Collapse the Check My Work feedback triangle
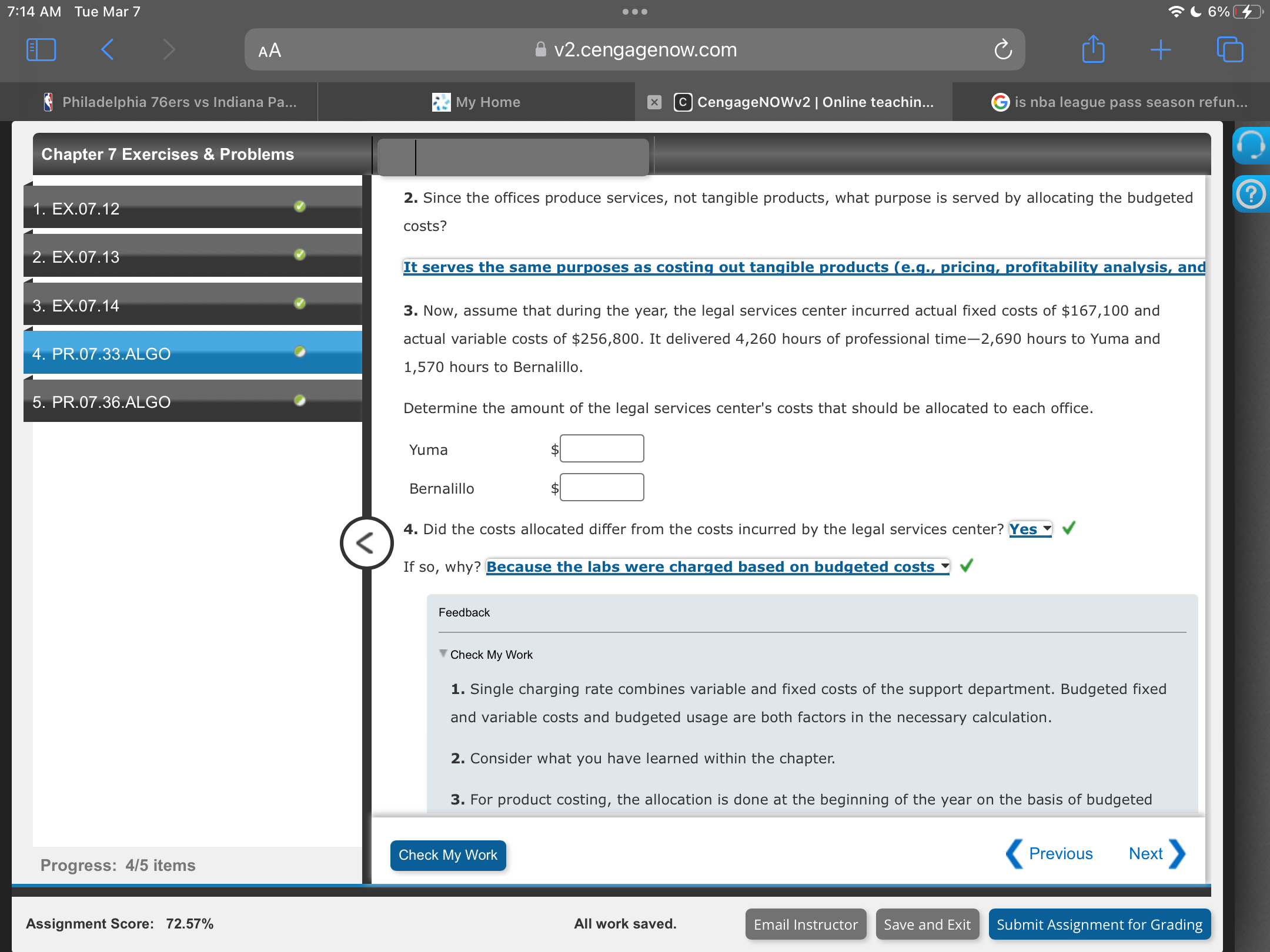The width and height of the screenshot is (1270, 952). [x=443, y=653]
